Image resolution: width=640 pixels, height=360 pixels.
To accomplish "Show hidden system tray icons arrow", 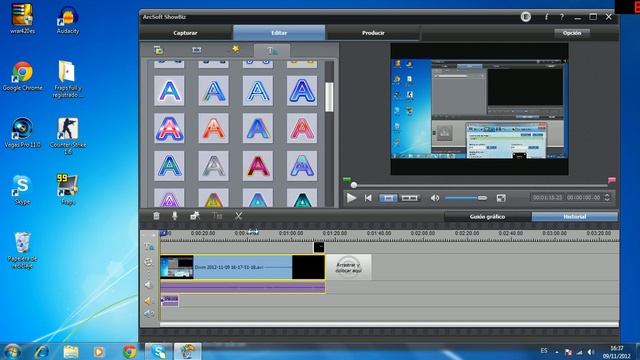I will tap(557, 351).
